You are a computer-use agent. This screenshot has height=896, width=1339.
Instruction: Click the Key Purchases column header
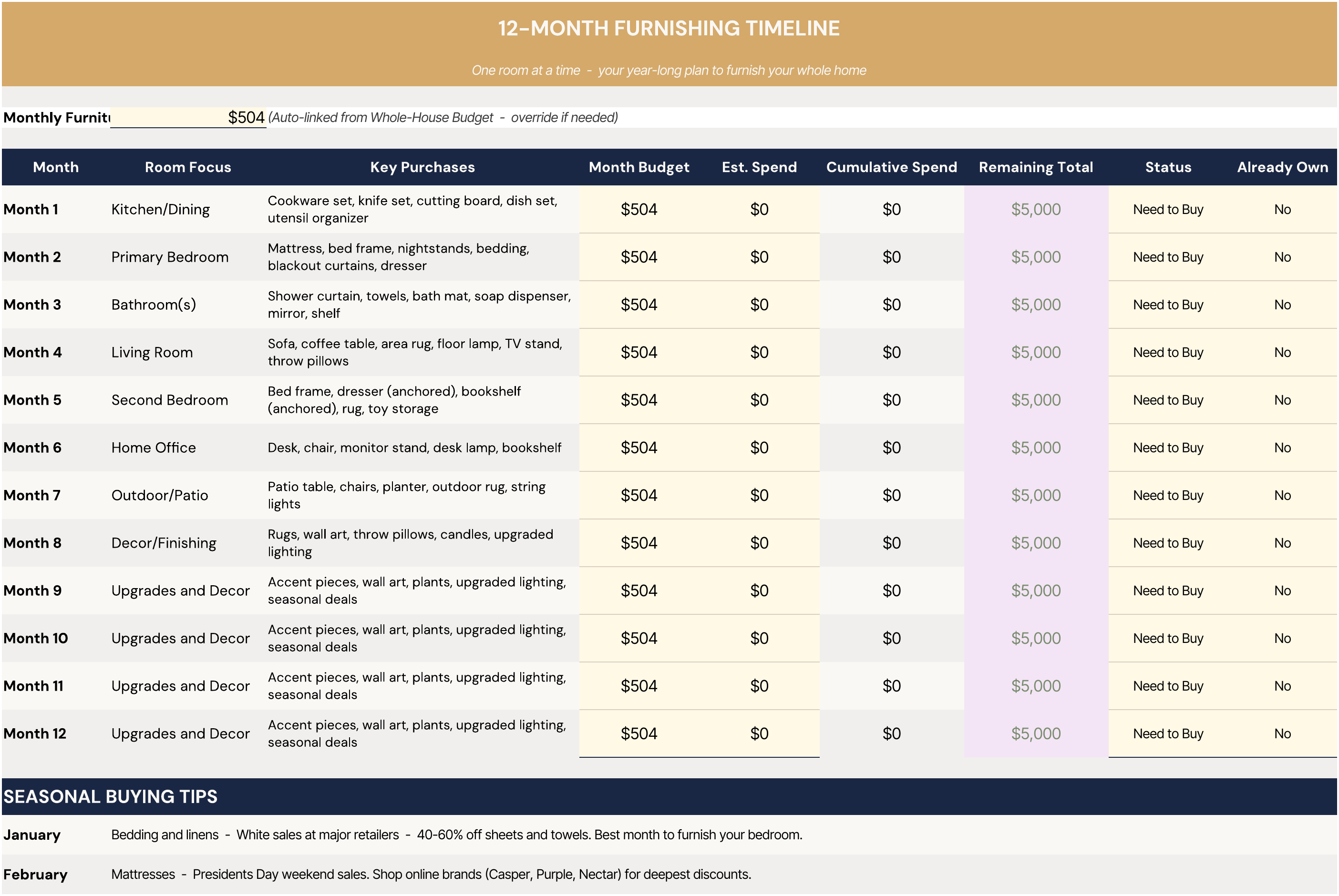point(422,167)
